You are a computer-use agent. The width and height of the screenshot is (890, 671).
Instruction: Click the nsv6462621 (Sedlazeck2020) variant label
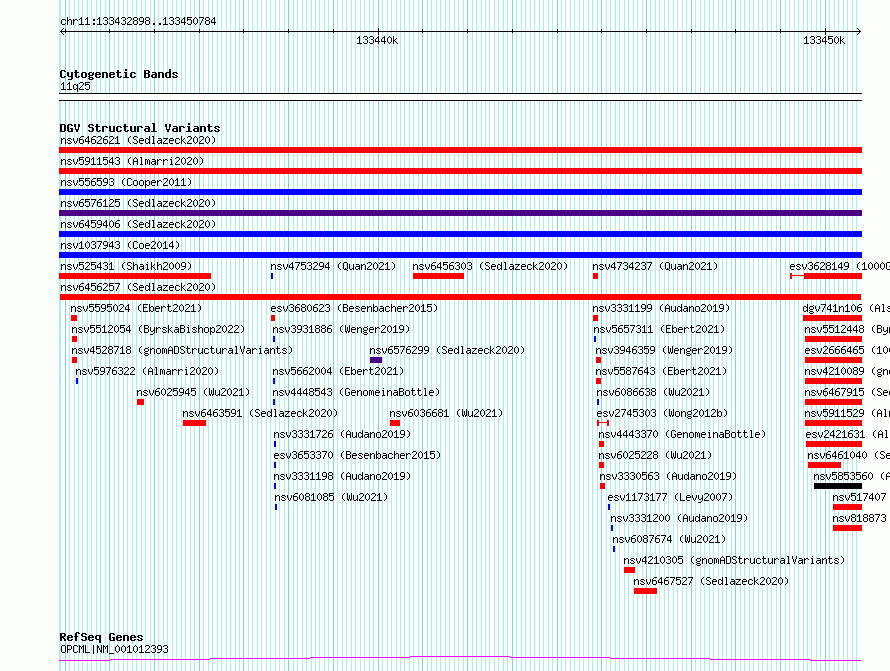[138, 140]
